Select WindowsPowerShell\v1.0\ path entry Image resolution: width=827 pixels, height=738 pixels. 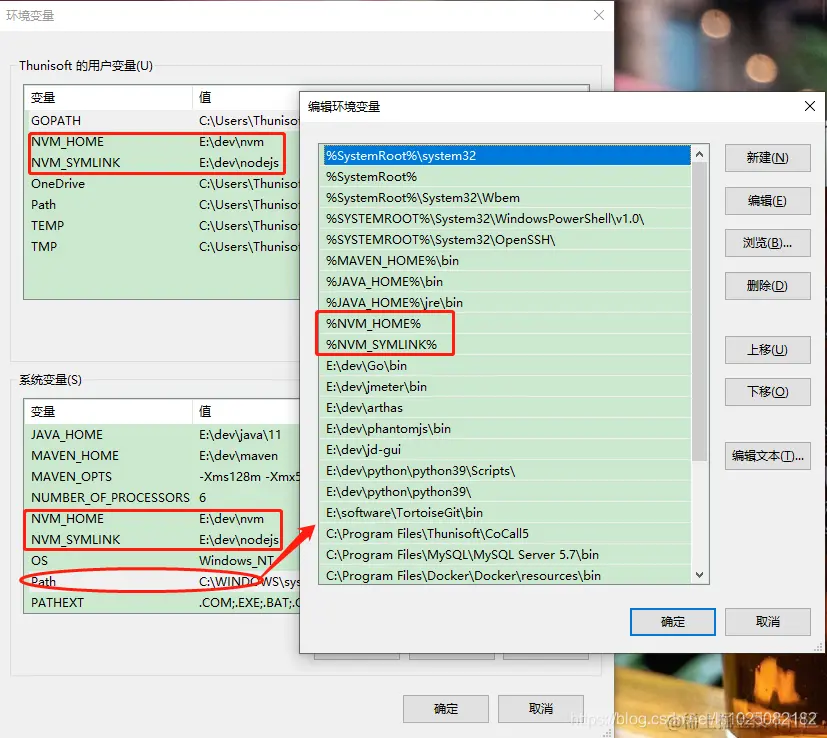click(x=505, y=218)
